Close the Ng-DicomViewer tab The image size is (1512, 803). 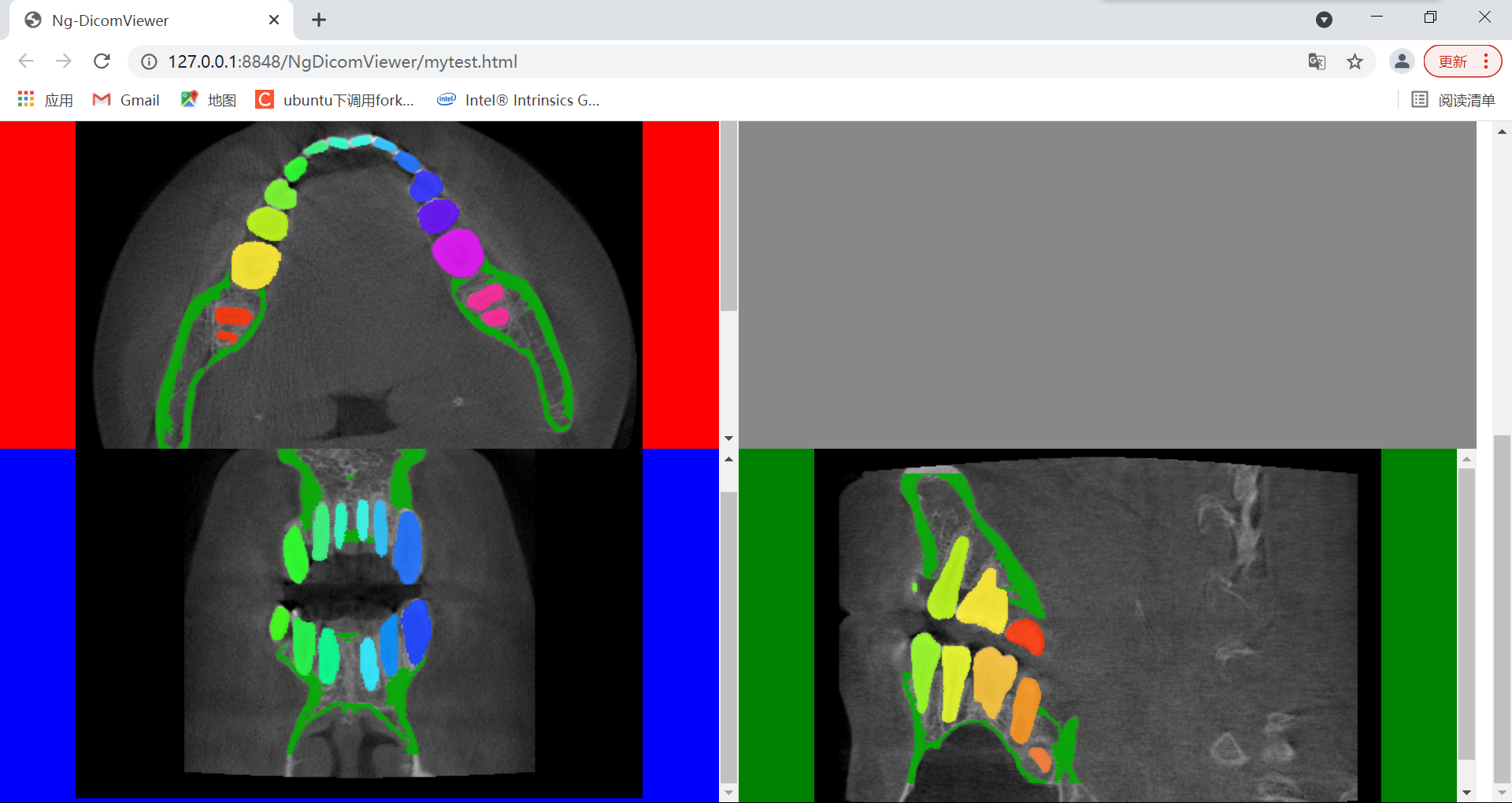click(274, 20)
